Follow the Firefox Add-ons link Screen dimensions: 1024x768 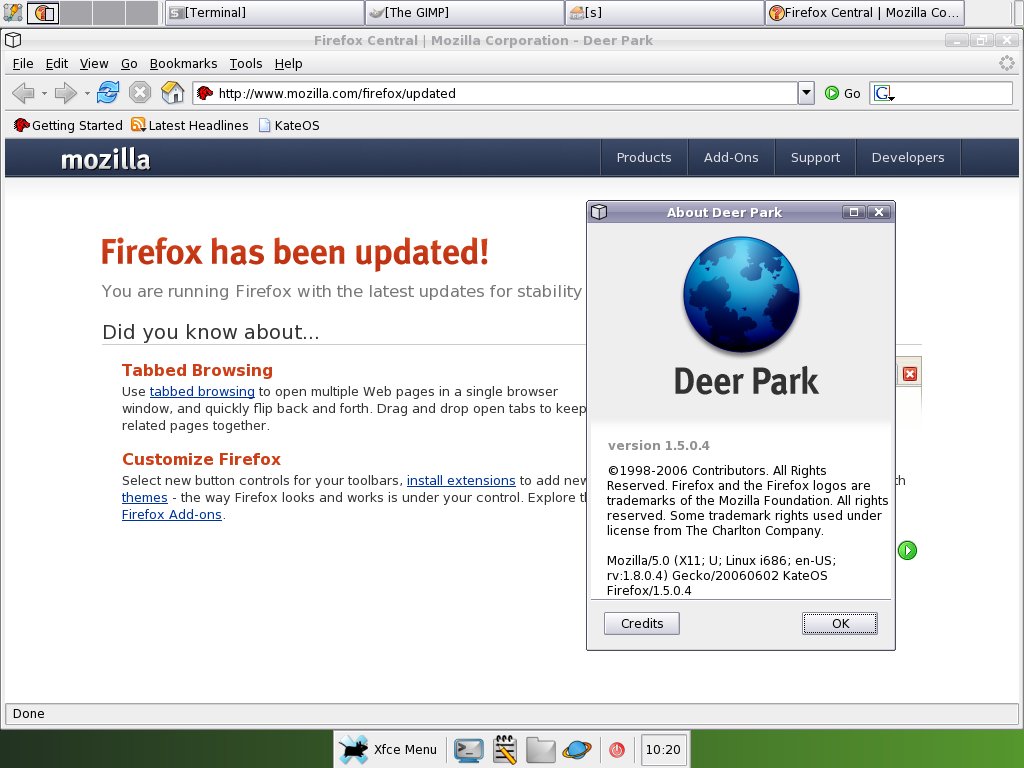point(172,514)
